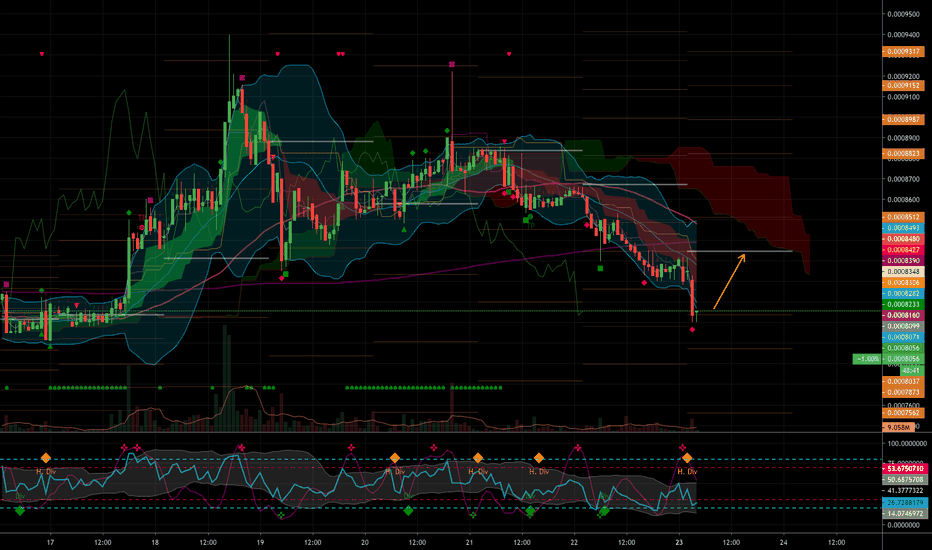The width and height of the screenshot is (932, 550).
Task: Click the red 53.6750710 oscillator label
Action: tap(905, 469)
